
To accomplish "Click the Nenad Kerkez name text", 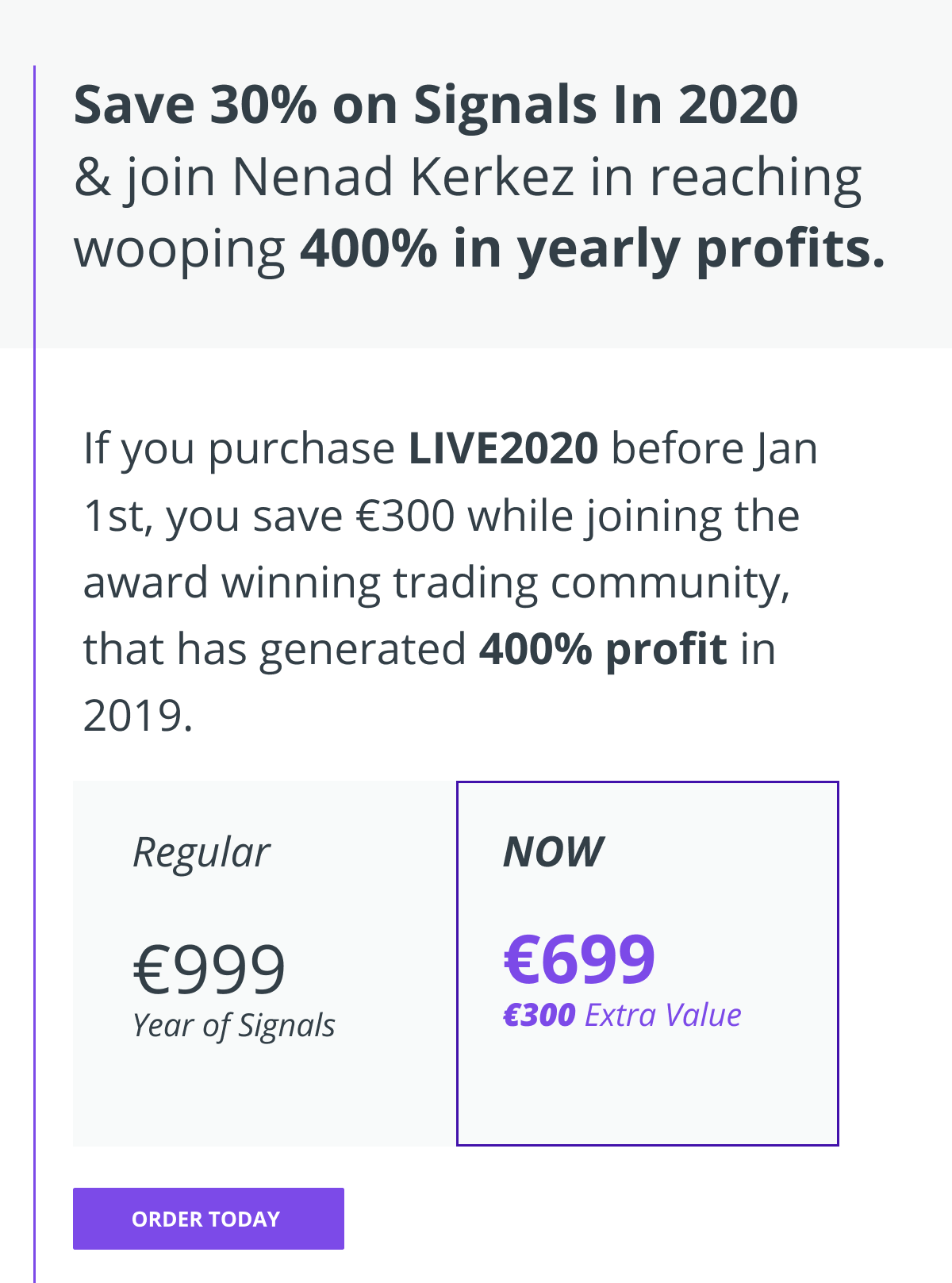I will pyautogui.click(x=403, y=176).
